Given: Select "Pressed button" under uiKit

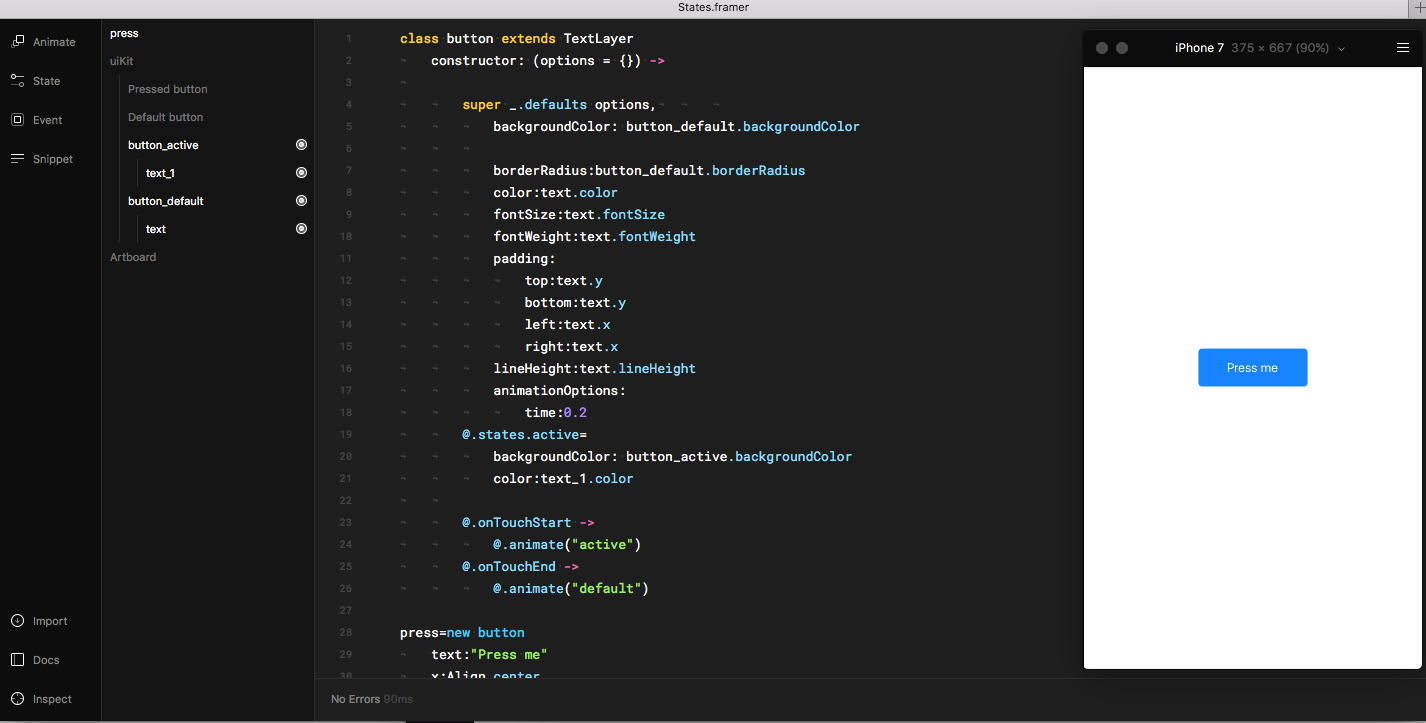Looking at the screenshot, I should (x=167, y=89).
